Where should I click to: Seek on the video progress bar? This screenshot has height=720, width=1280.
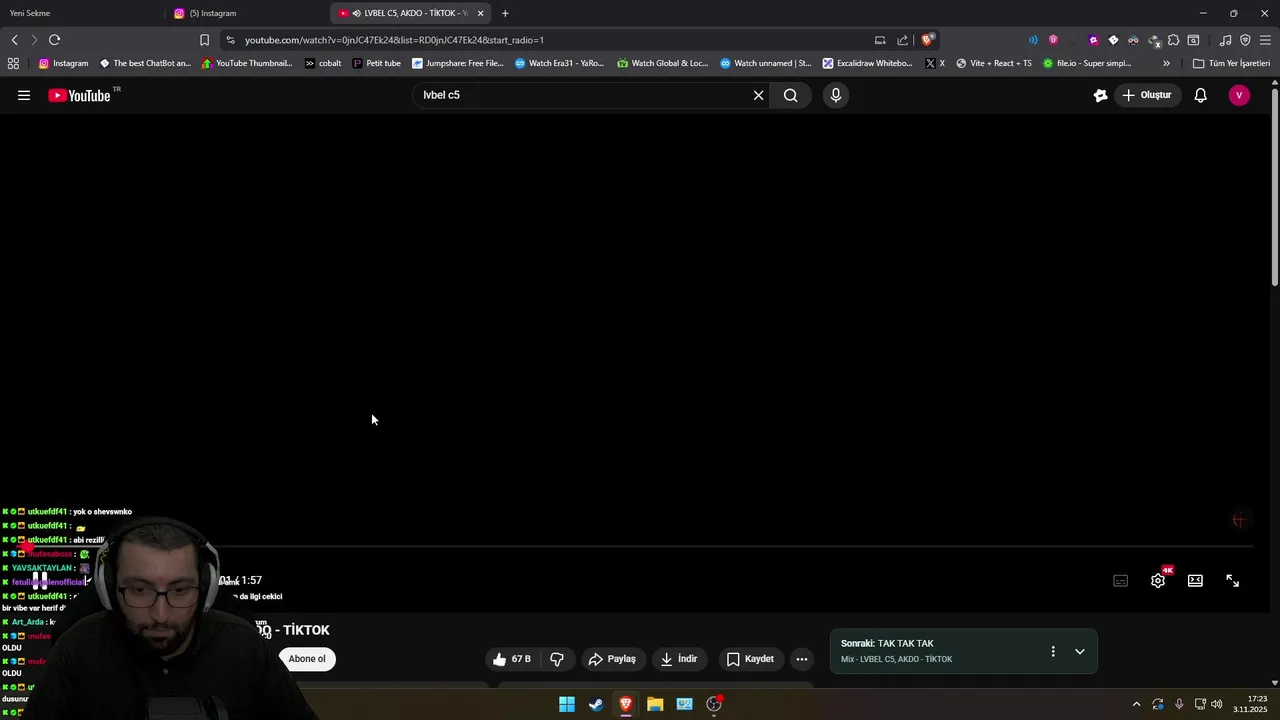(640, 547)
